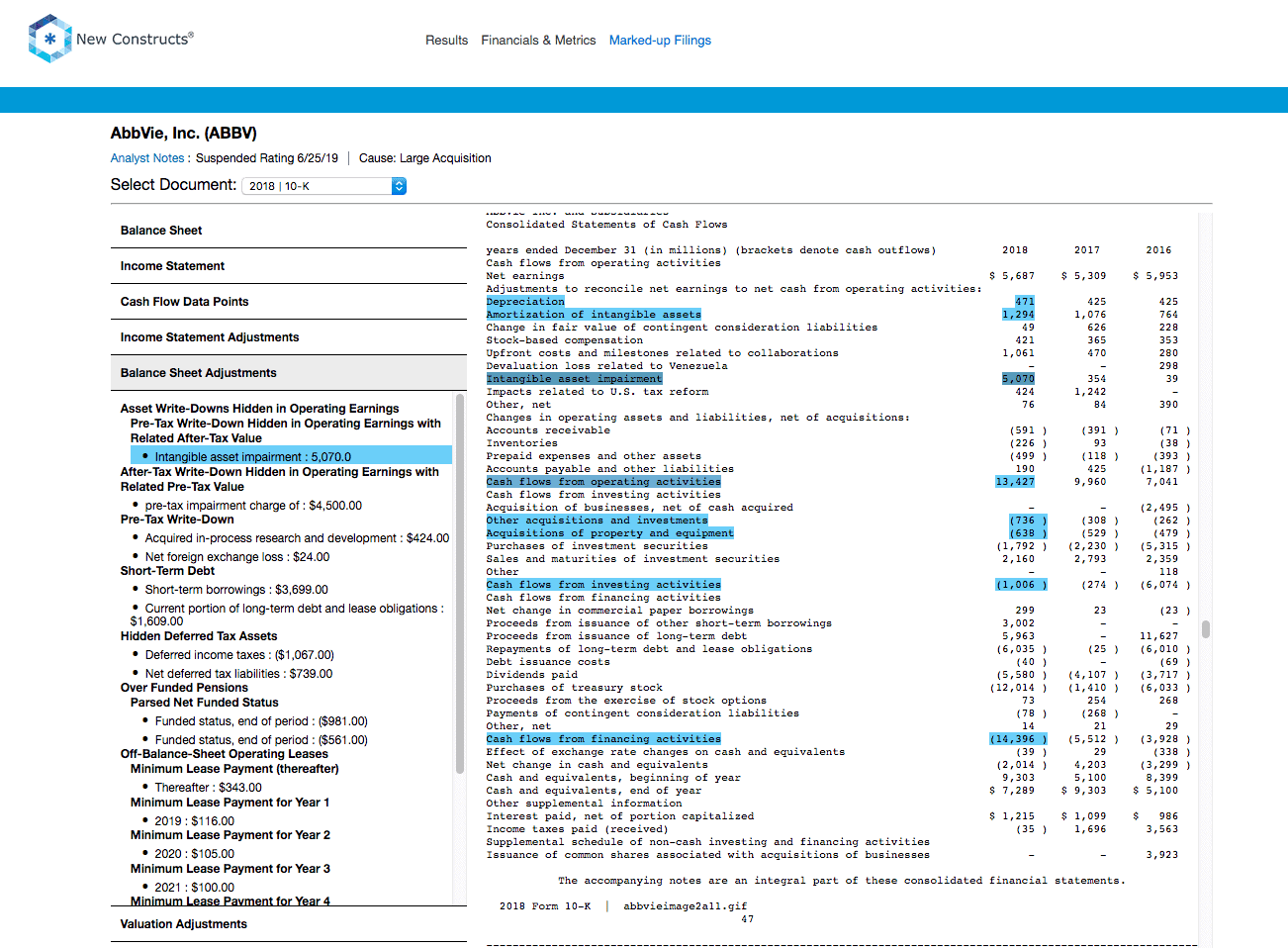Click highlighted Depreciation line in filing

tap(525, 302)
